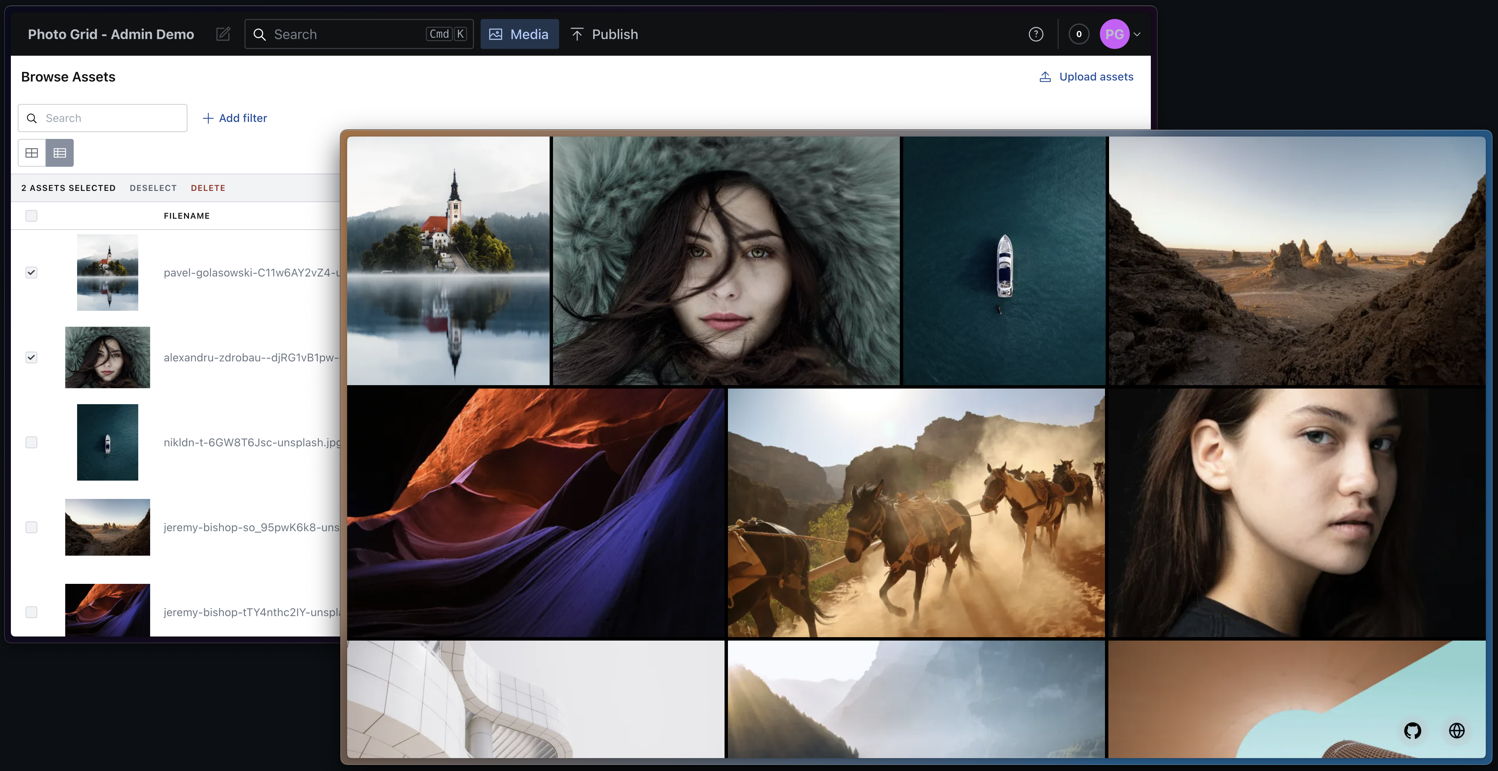
Task: Open jeremy-bishop desert thumbnail in list
Action: pyautogui.click(x=107, y=527)
